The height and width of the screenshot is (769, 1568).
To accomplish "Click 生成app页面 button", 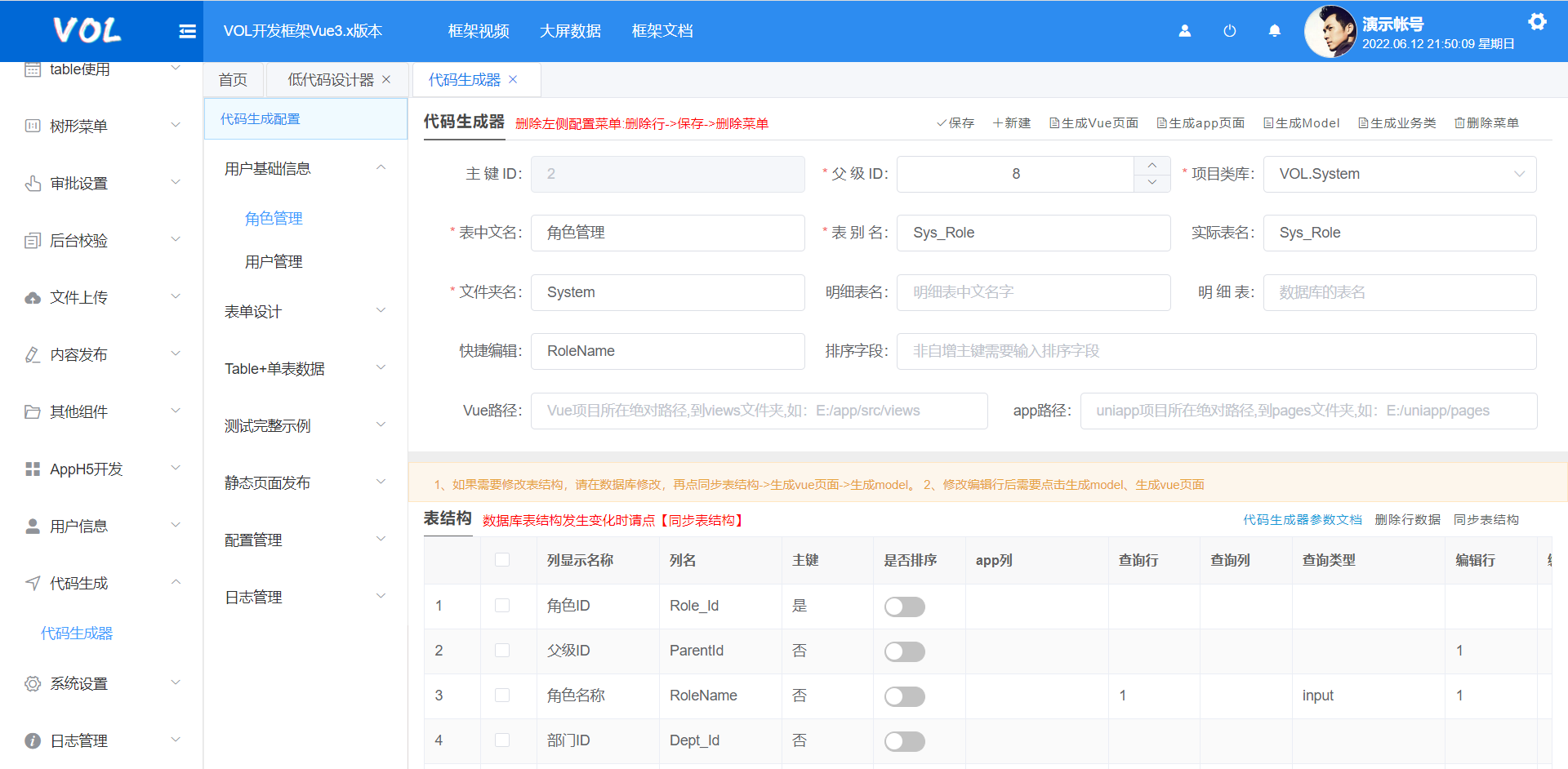I will [x=1200, y=123].
